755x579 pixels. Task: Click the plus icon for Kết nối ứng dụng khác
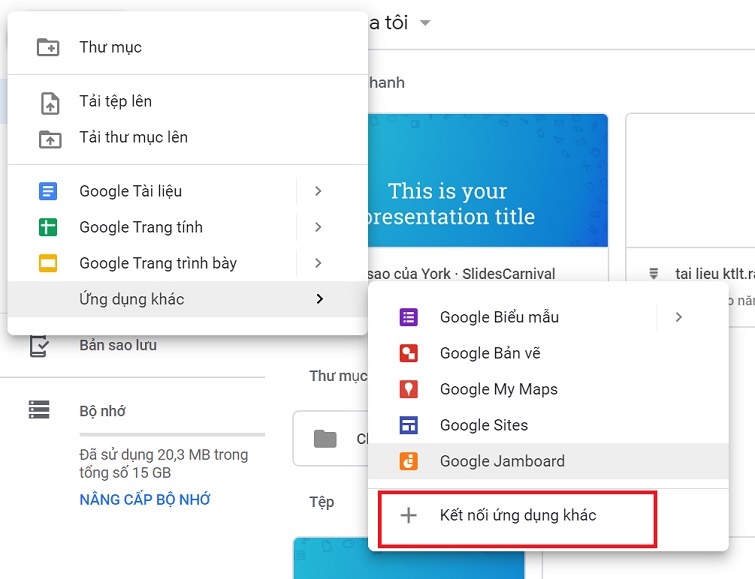[x=408, y=515]
